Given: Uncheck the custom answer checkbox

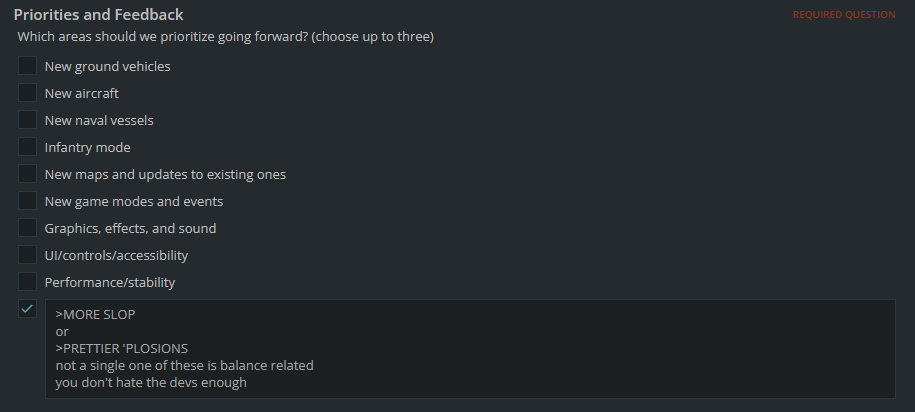Looking at the screenshot, I should (27, 309).
